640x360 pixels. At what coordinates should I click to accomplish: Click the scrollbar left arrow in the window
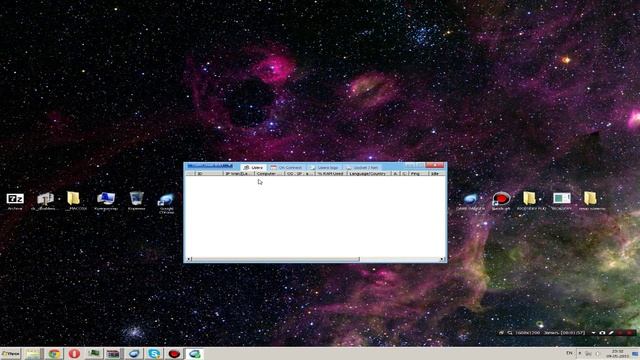(x=189, y=259)
